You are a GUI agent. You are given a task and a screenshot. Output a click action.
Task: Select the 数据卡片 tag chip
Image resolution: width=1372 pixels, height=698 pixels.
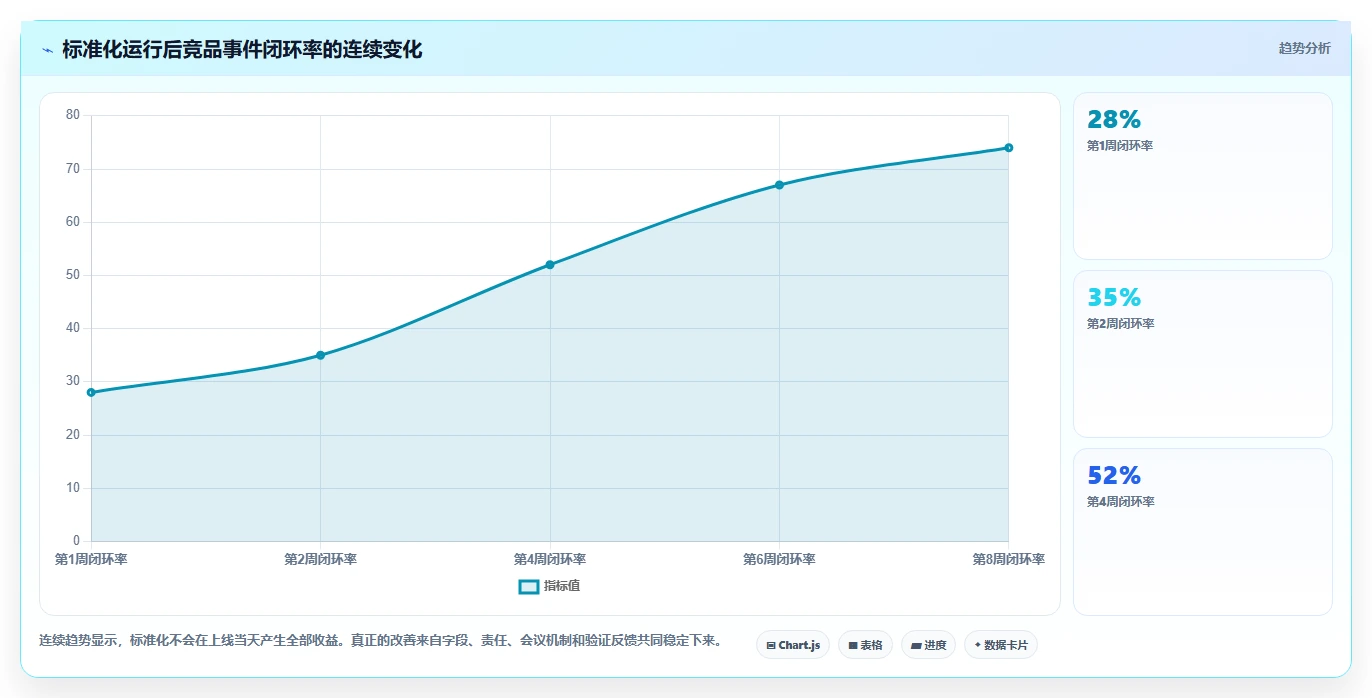coord(1000,645)
